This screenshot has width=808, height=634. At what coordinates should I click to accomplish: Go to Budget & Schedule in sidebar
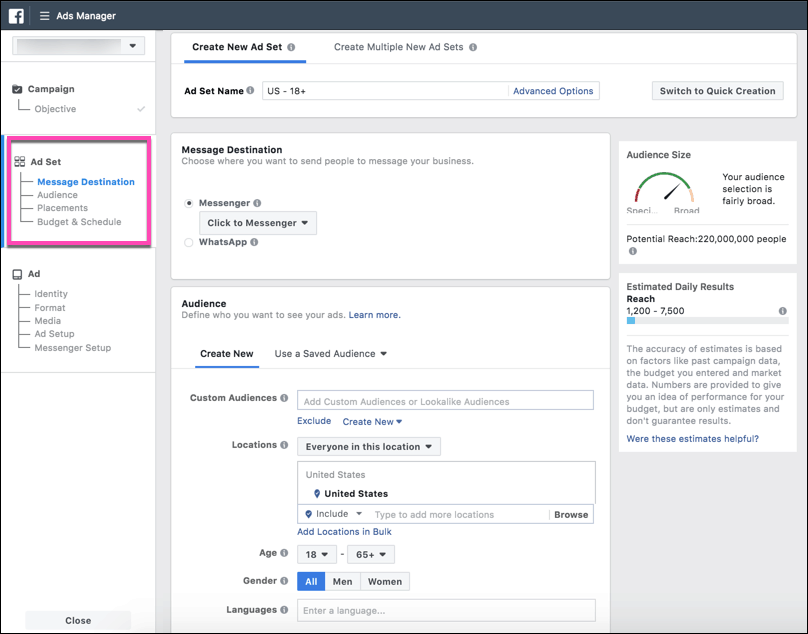(79, 222)
